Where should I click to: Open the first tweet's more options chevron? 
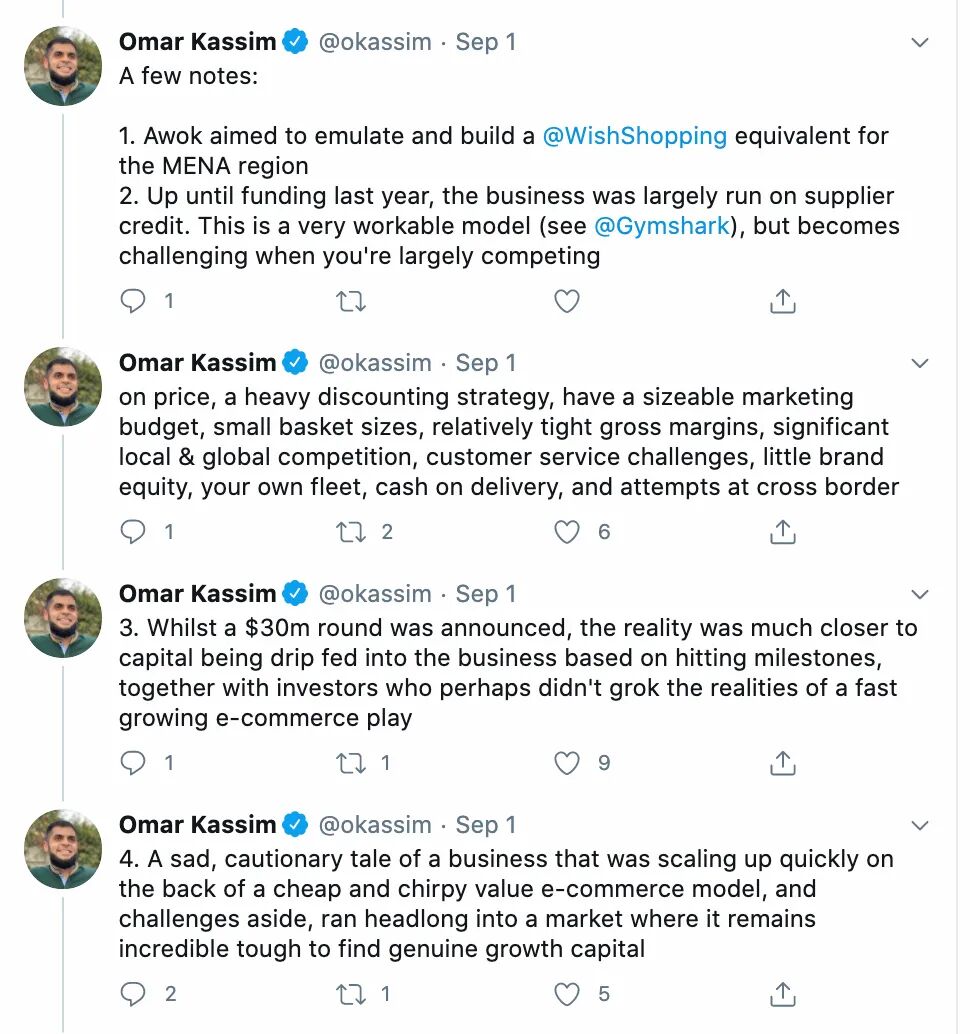pos(920,43)
